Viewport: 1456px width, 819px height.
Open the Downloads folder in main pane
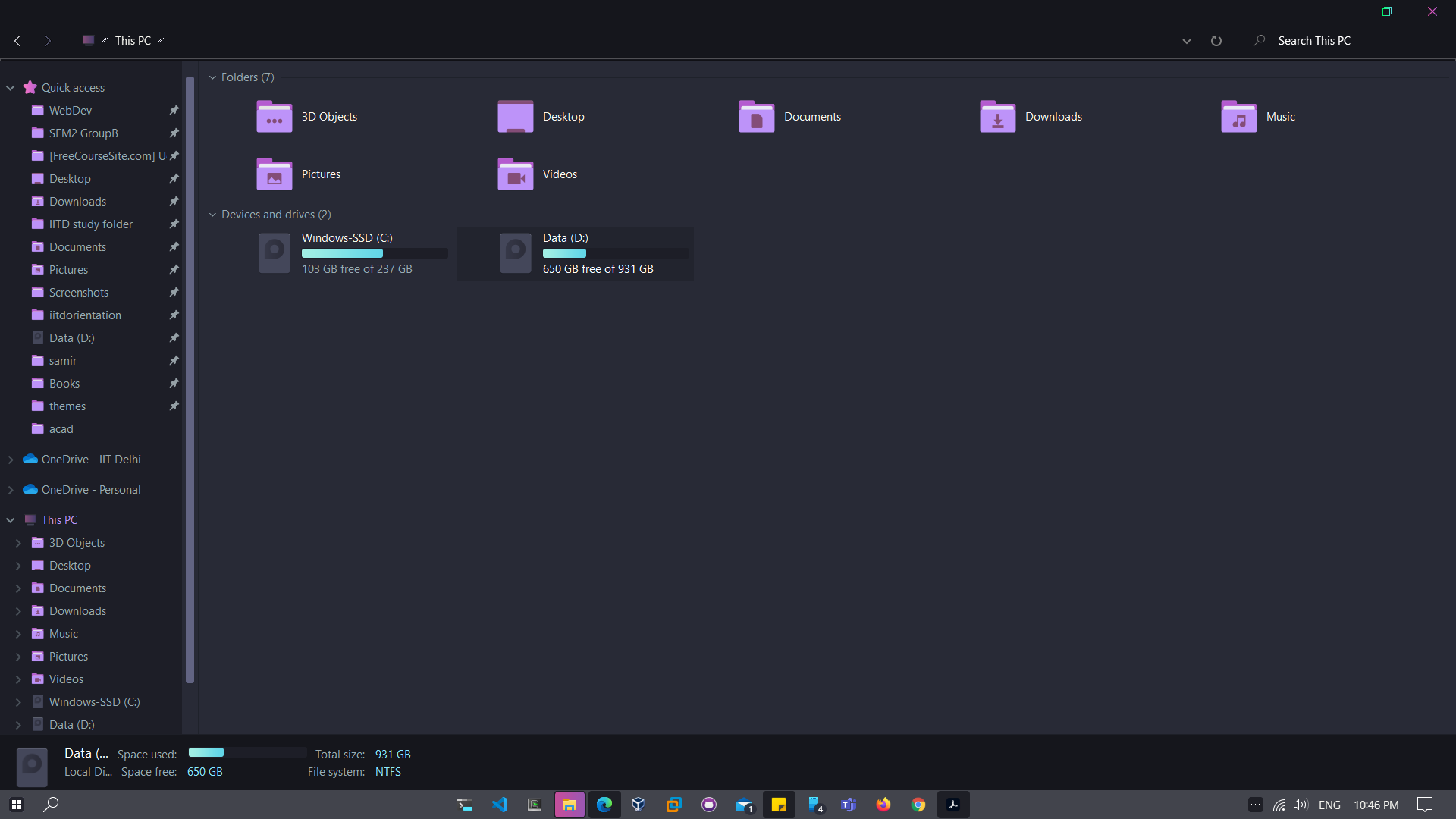point(1031,117)
